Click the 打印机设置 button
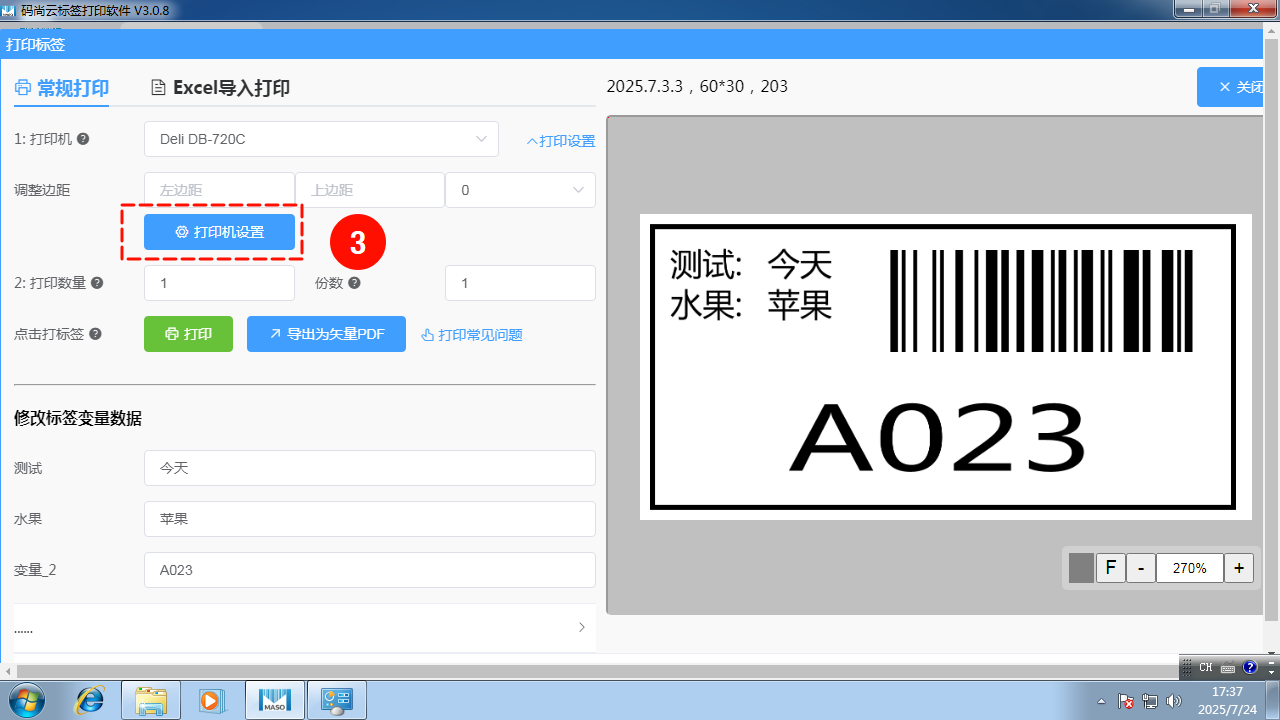This screenshot has height=720, width=1280. (x=220, y=232)
